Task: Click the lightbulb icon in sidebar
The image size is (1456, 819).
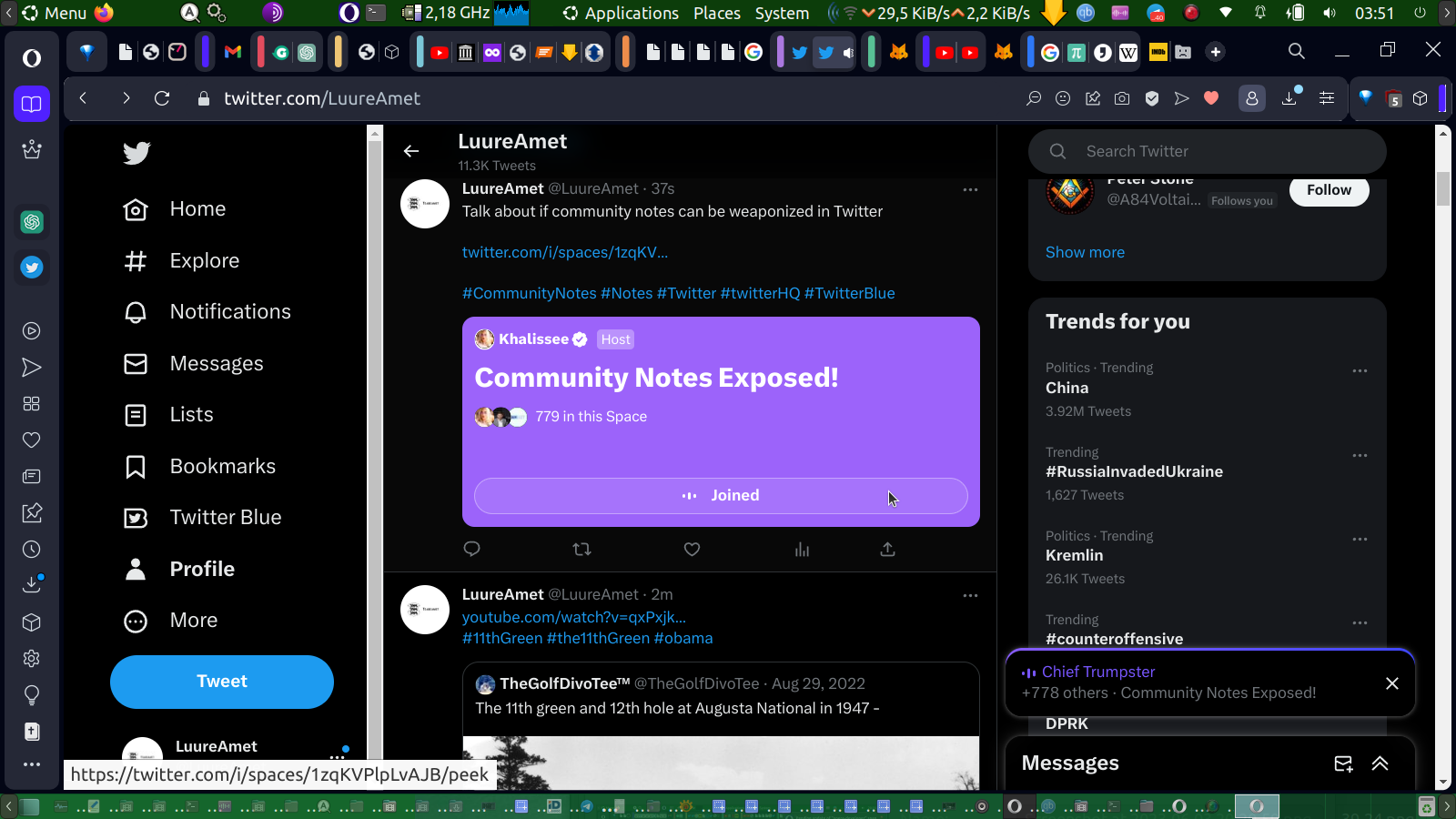Action: click(32, 696)
